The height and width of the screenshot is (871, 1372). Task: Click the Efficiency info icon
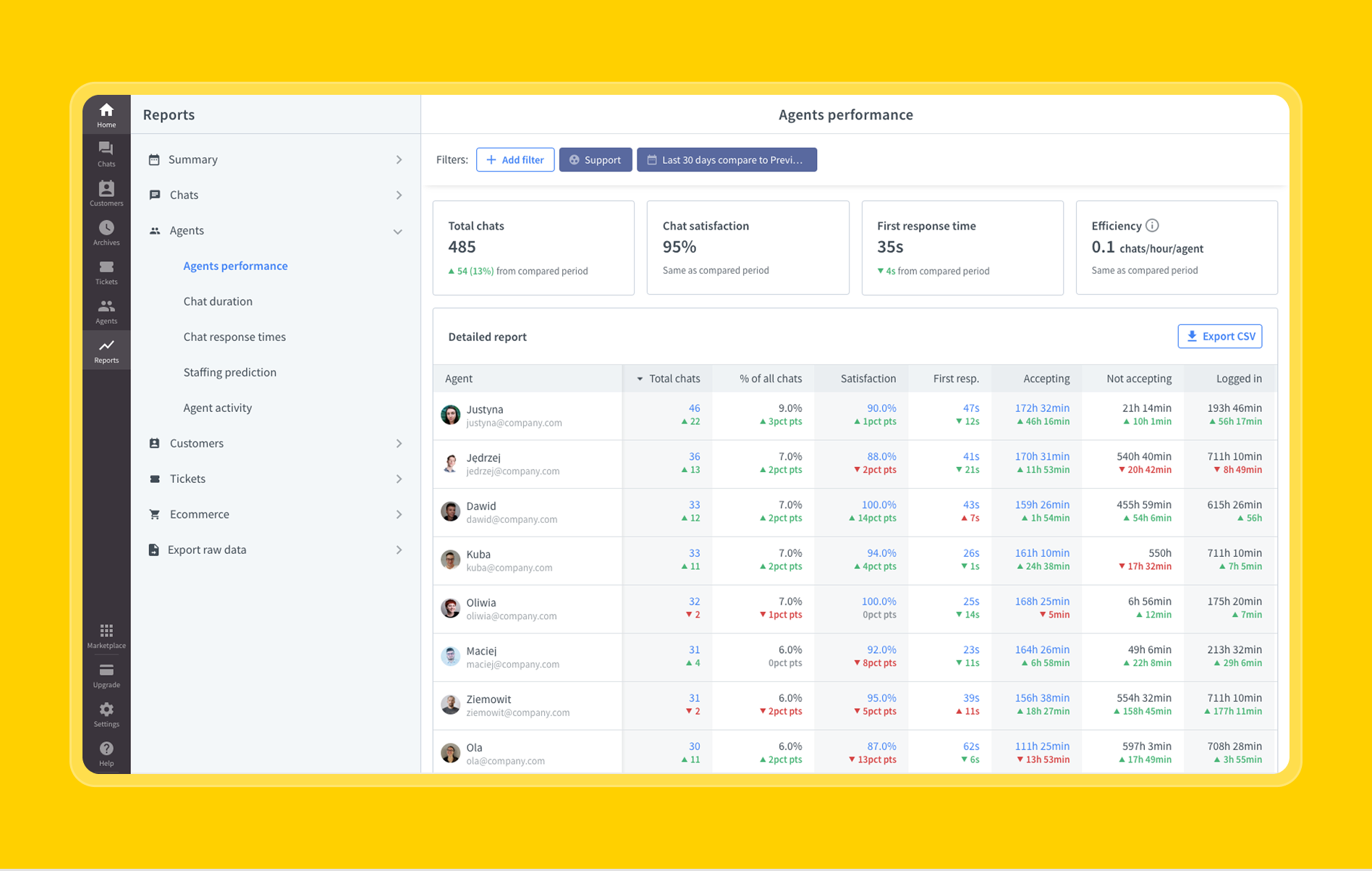tap(1153, 226)
